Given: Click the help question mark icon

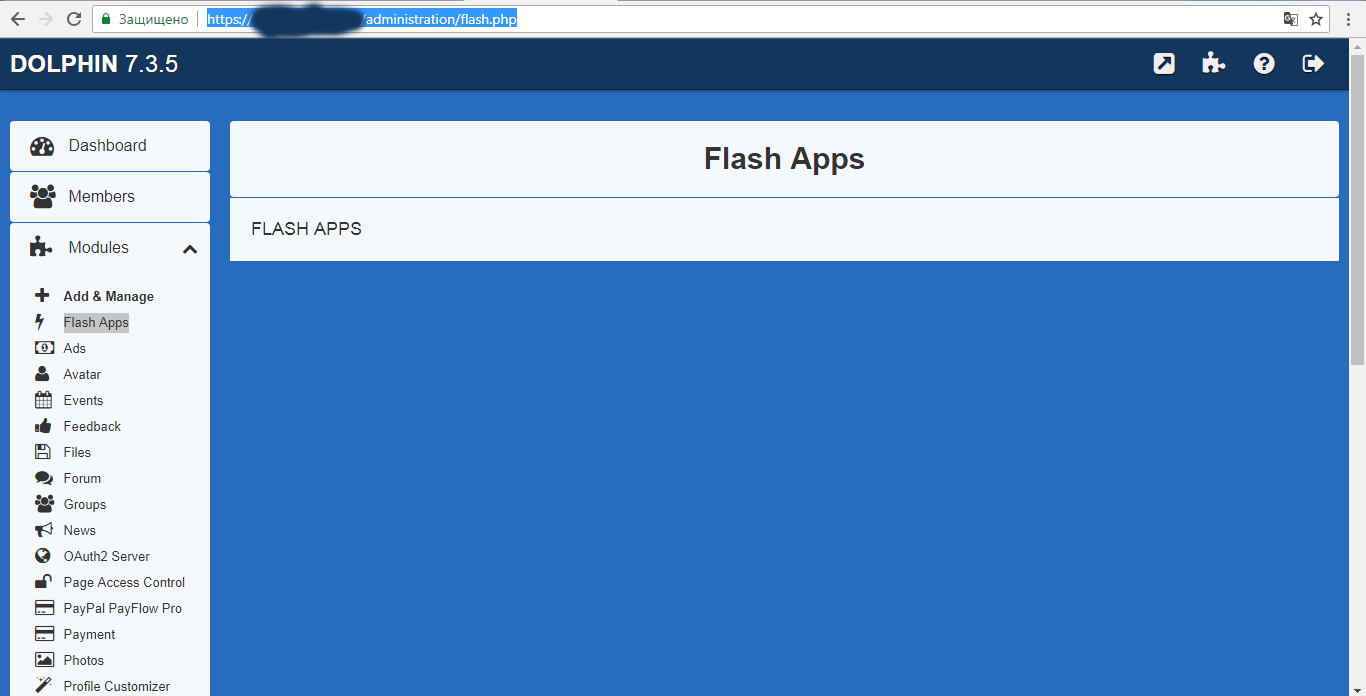Looking at the screenshot, I should click(x=1264, y=64).
